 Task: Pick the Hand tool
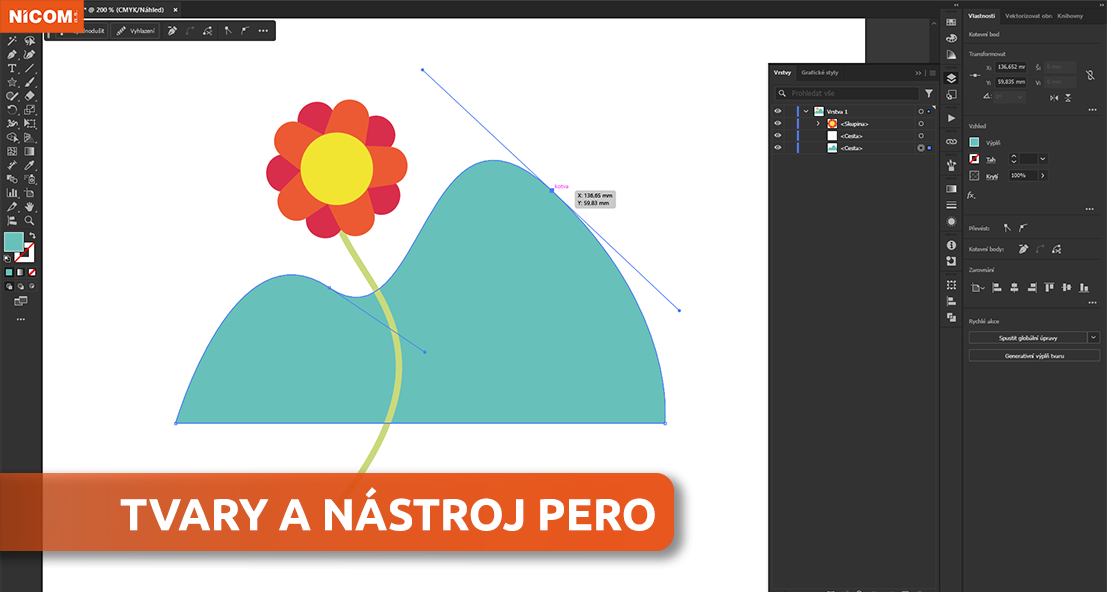(x=30, y=206)
